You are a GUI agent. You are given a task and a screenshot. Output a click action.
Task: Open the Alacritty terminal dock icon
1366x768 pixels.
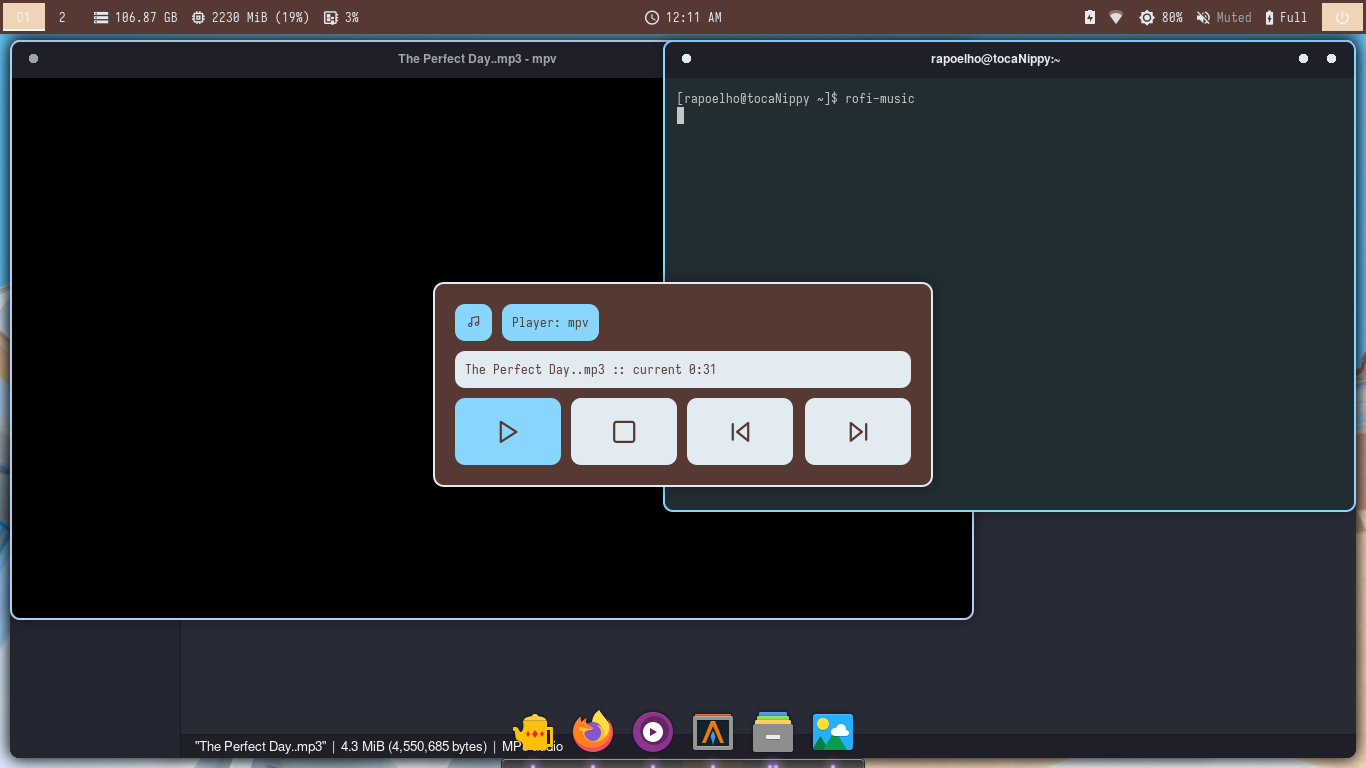coord(713,732)
